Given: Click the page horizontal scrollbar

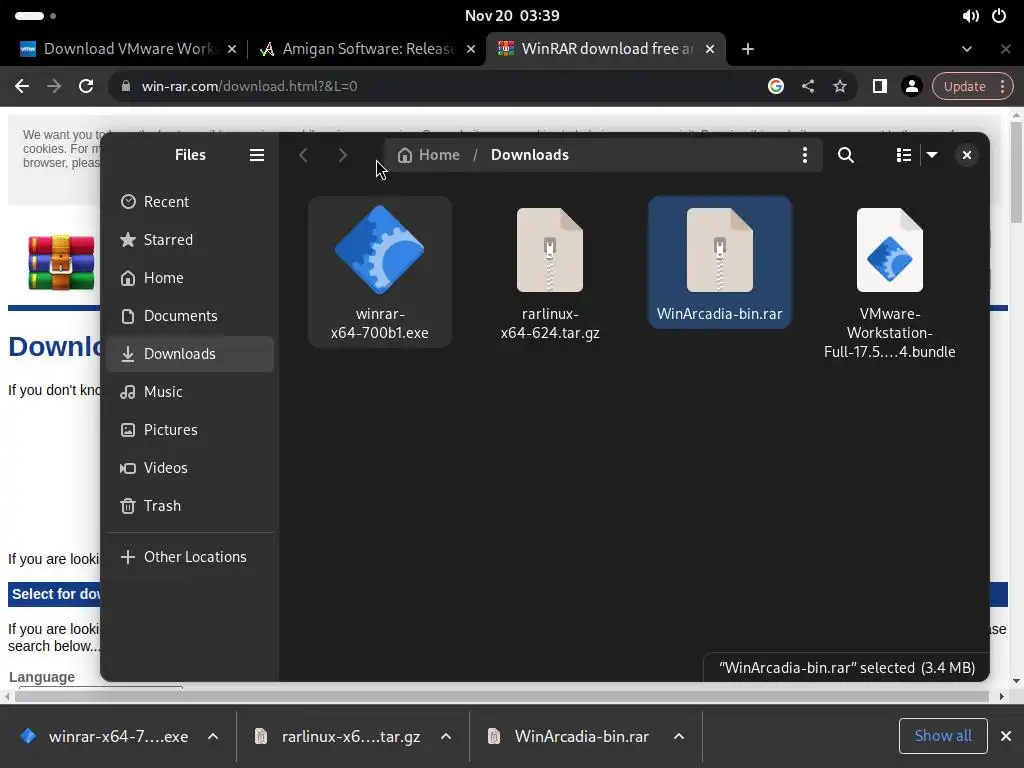Looking at the screenshot, I should [503, 696].
